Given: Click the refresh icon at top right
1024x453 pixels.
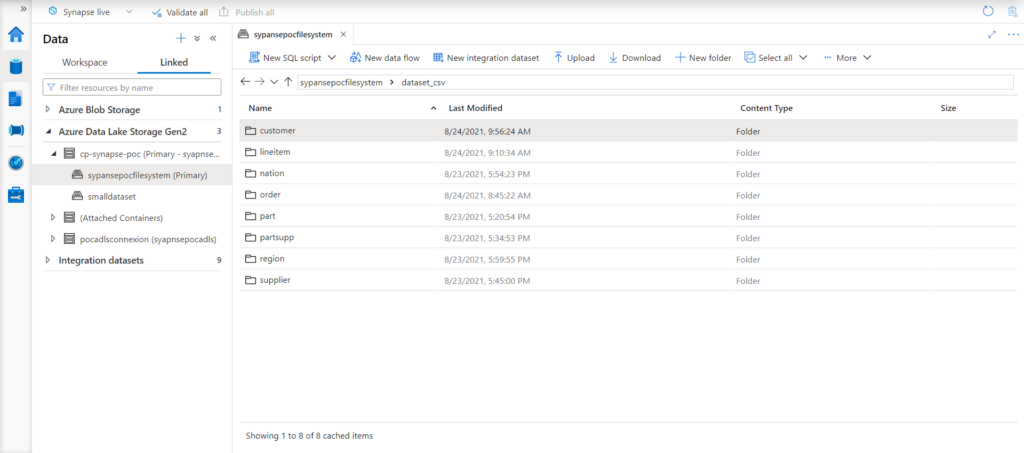Looking at the screenshot, I should click(988, 11).
